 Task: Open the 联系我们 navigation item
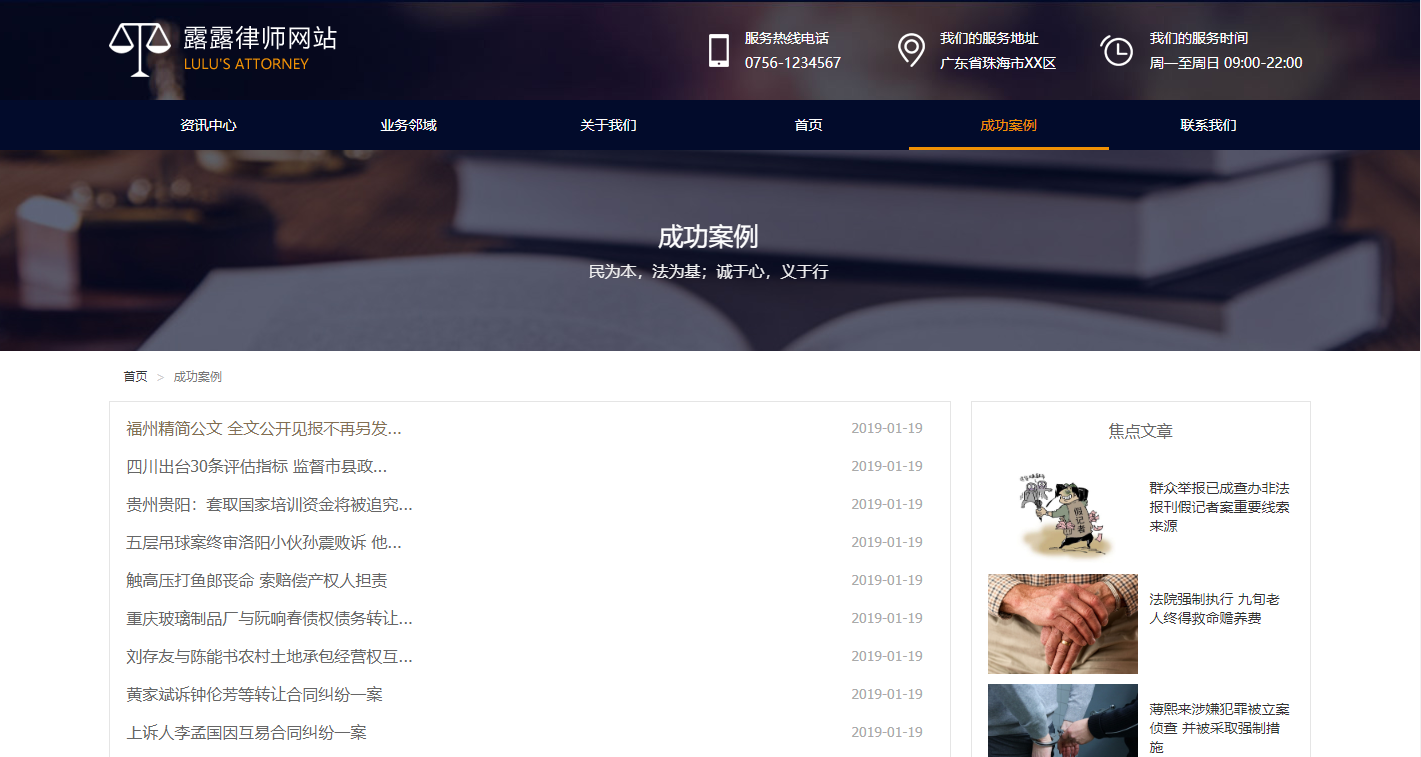click(1208, 125)
